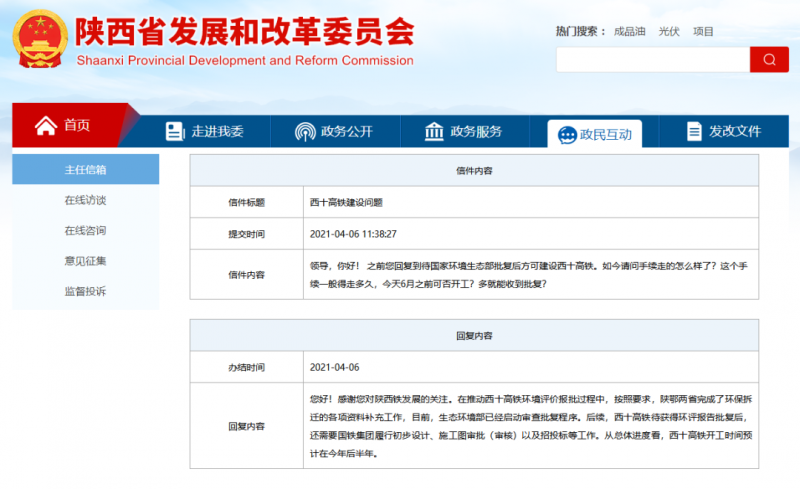Viewport: 800px width, 489px height.
Task: Click the 走进我委 profile card icon
Action: (175, 132)
